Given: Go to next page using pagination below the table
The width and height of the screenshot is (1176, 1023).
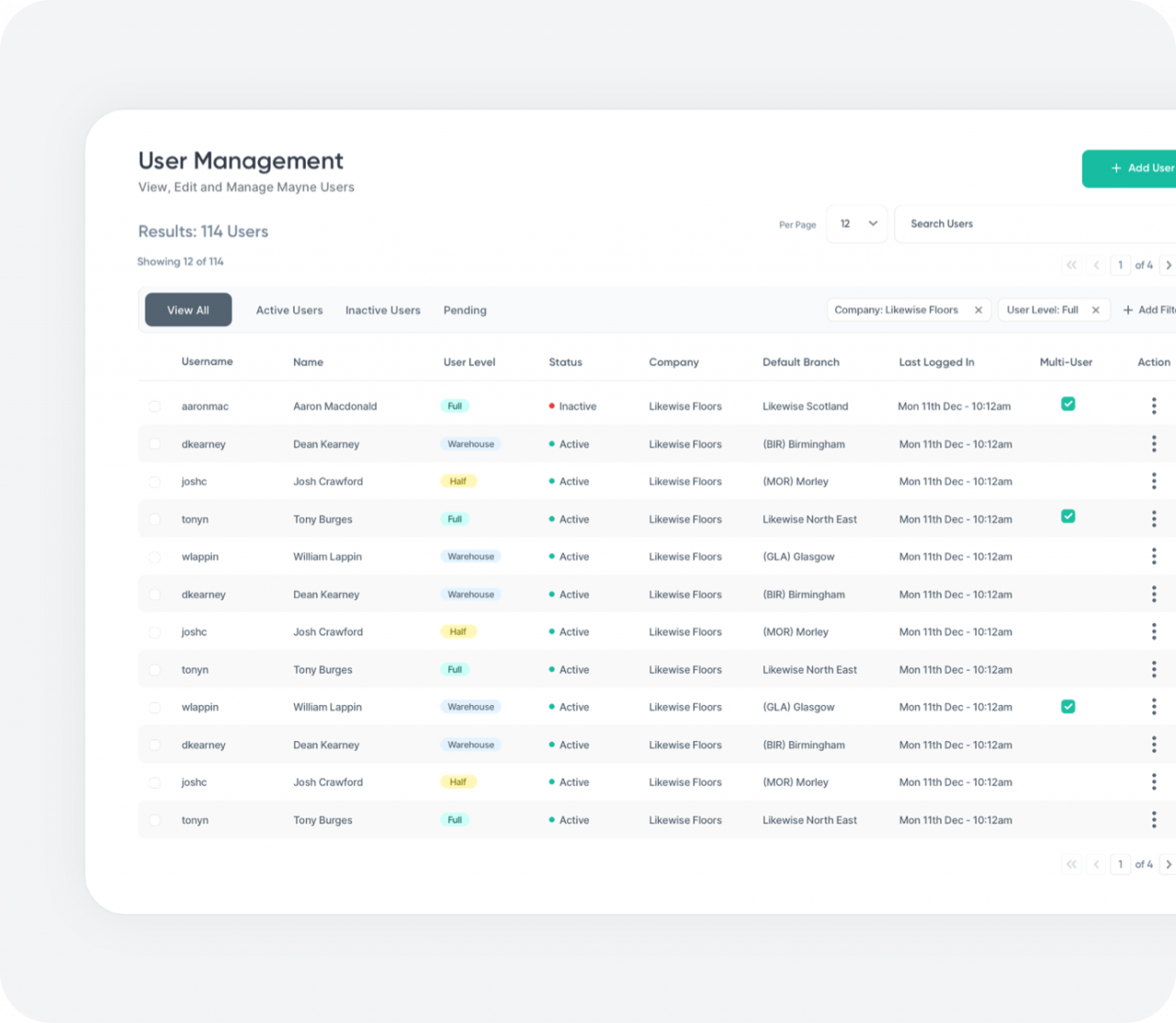Looking at the screenshot, I should pos(1169,865).
